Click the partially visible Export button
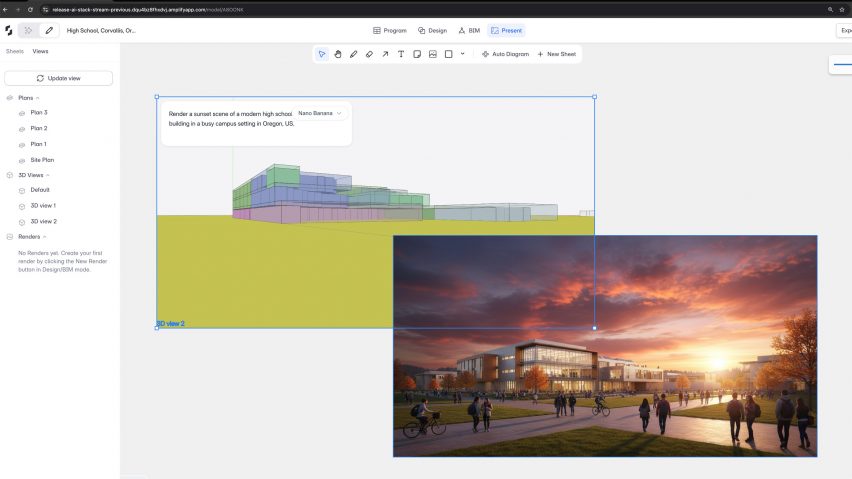Image resolution: width=852 pixels, height=479 pixels. pyautogui.click(x=844, y=30)
